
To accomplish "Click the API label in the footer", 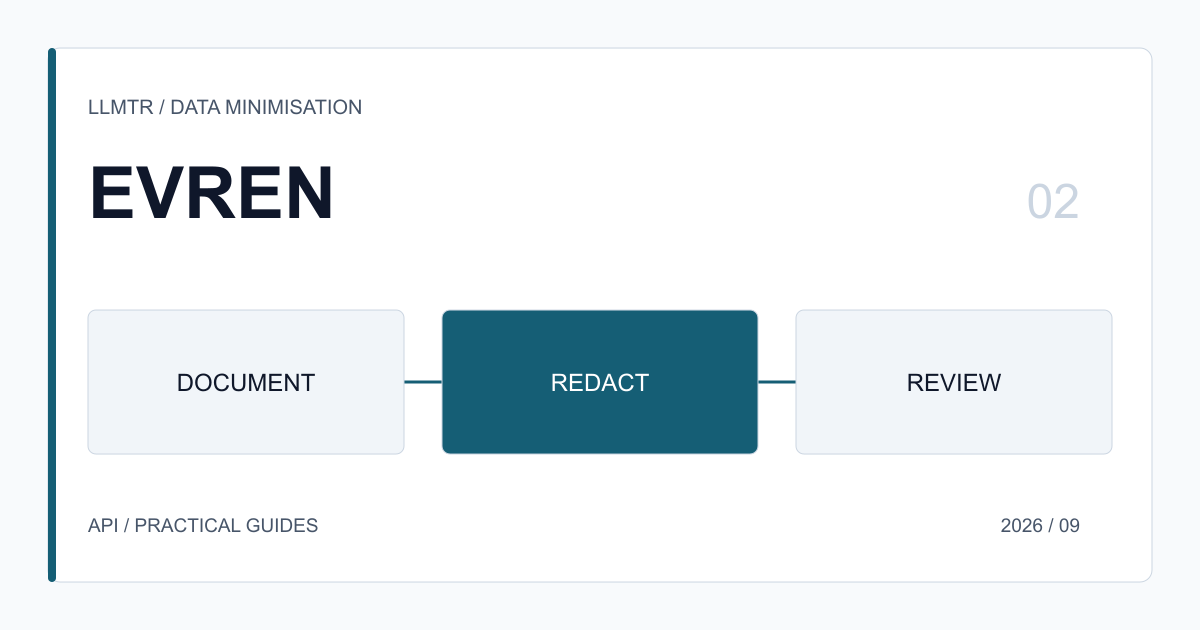I will [x=103, y=525].
